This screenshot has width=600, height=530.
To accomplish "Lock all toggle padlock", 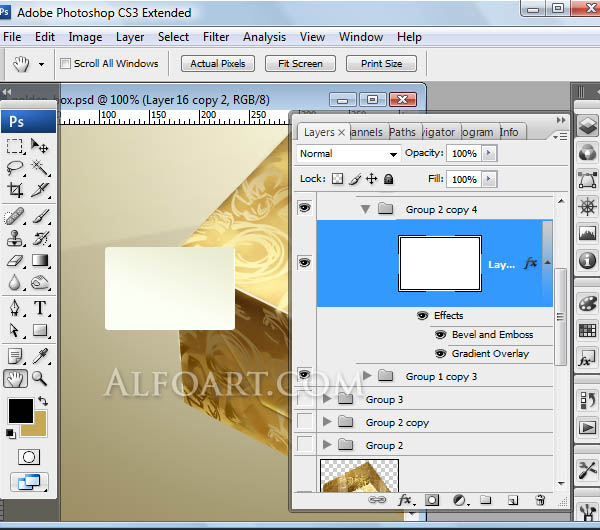I will click(388, 179).
